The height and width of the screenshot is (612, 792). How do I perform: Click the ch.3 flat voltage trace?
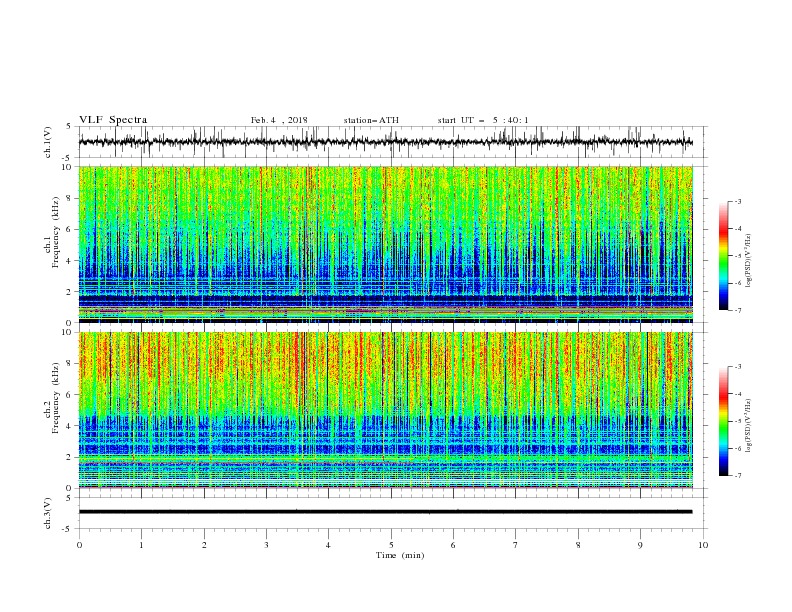(385, 512)
